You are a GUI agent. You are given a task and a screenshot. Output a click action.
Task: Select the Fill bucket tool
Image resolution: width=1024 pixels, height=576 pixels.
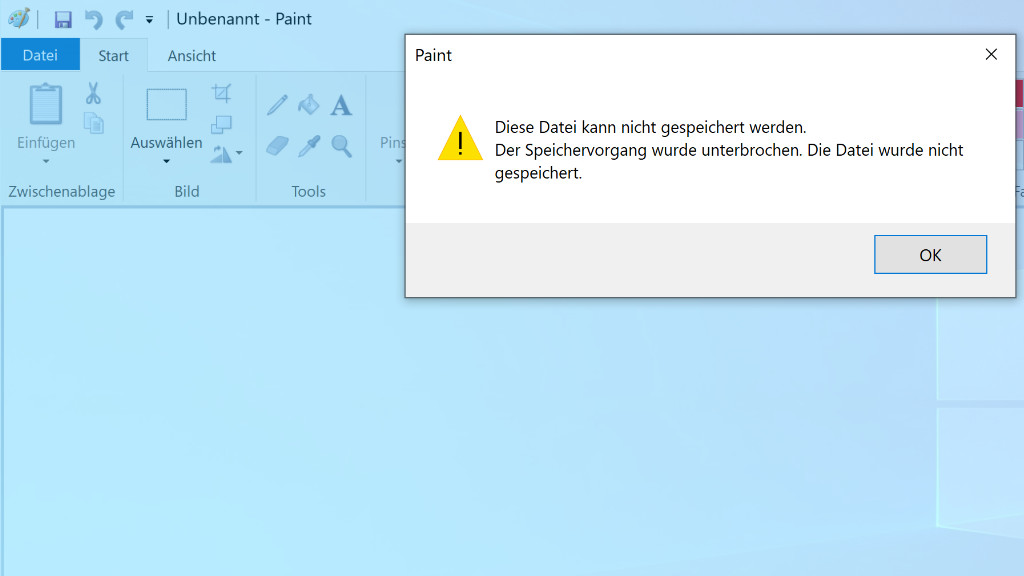pyautogui.click(x=308, y=105)
